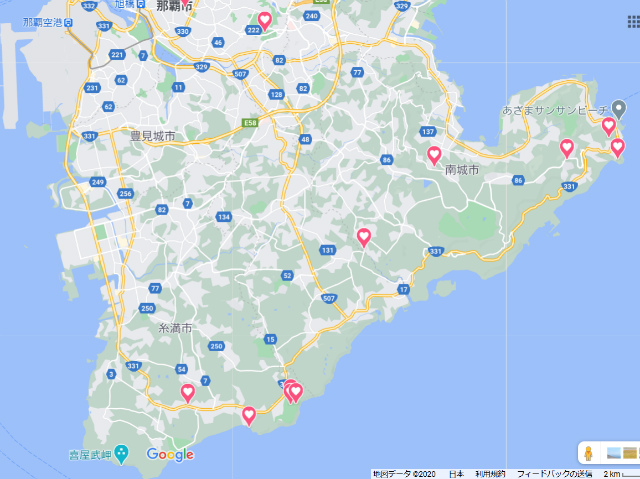
Task: Click the easternmost heart marker on the coast
Action: (x=618, y=148)
